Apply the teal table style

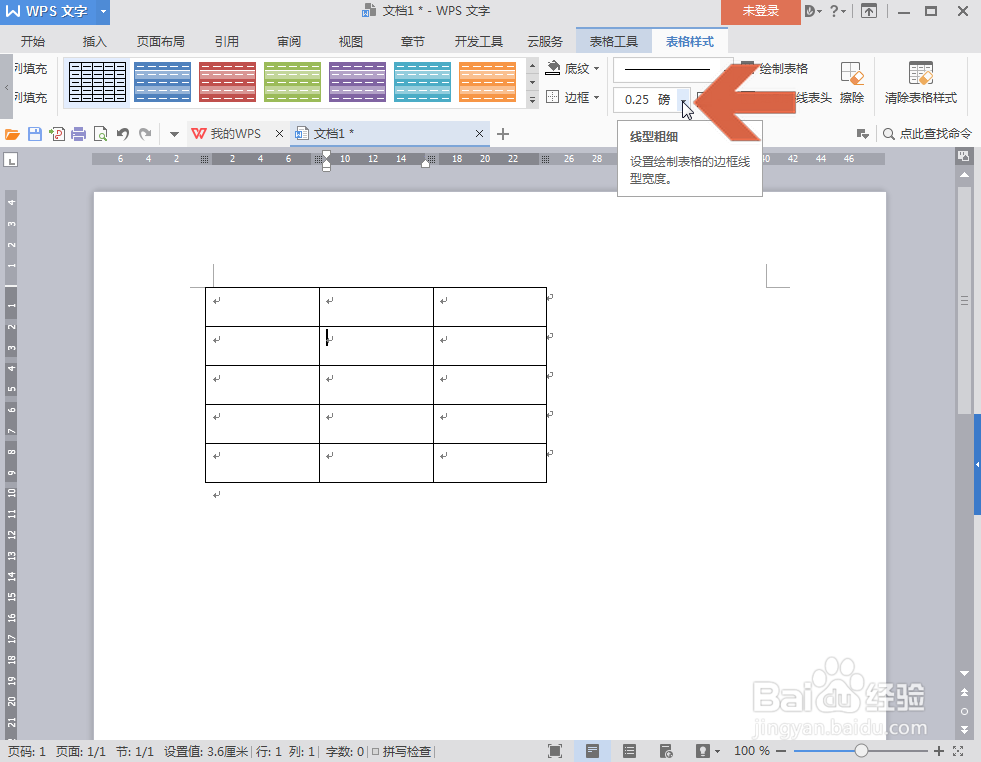(422, 82)
